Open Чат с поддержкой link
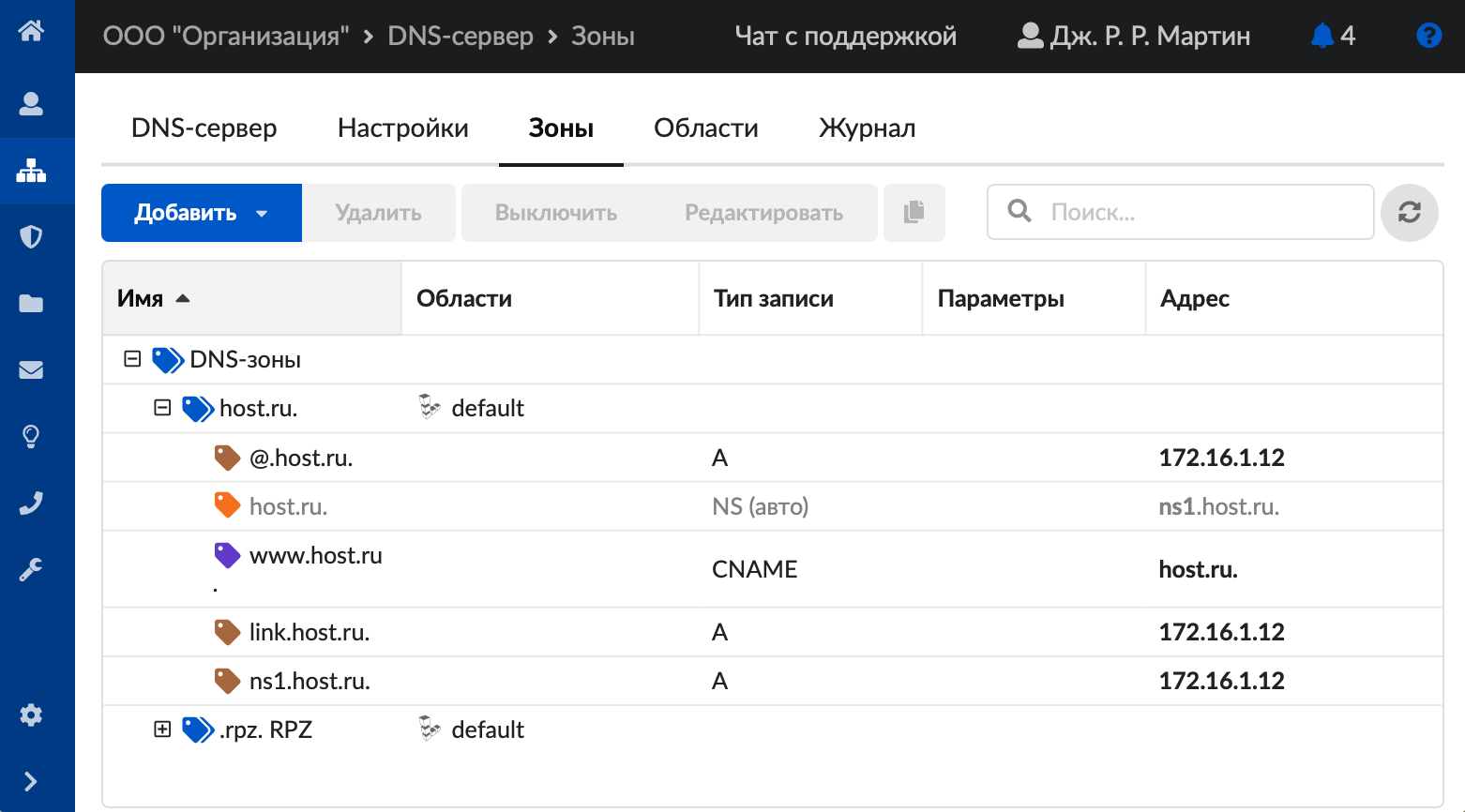Screen dimensions: 1465x812 (x=845, y=36)
